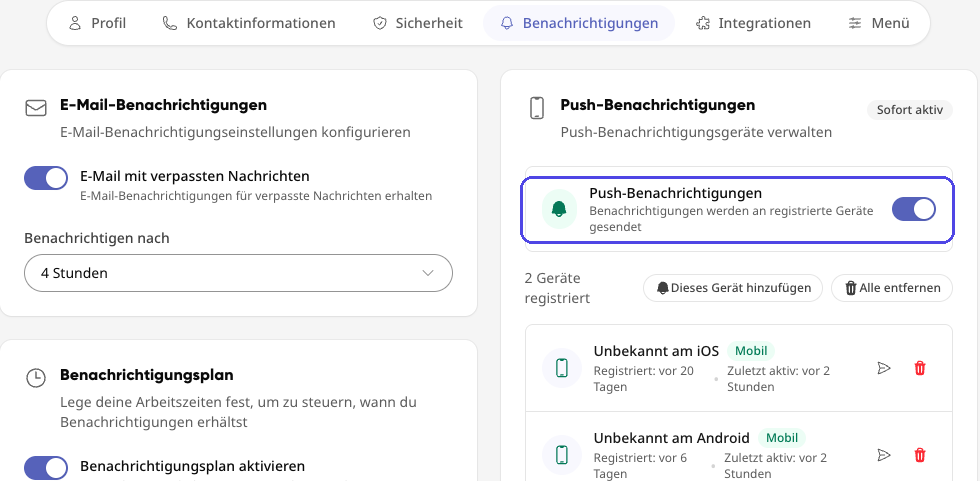The height and width of the screenshot is (481, 980).
Task: Click the envelope icon beside E-Mail-Benachrichtigungen
Action: (36, 108)
